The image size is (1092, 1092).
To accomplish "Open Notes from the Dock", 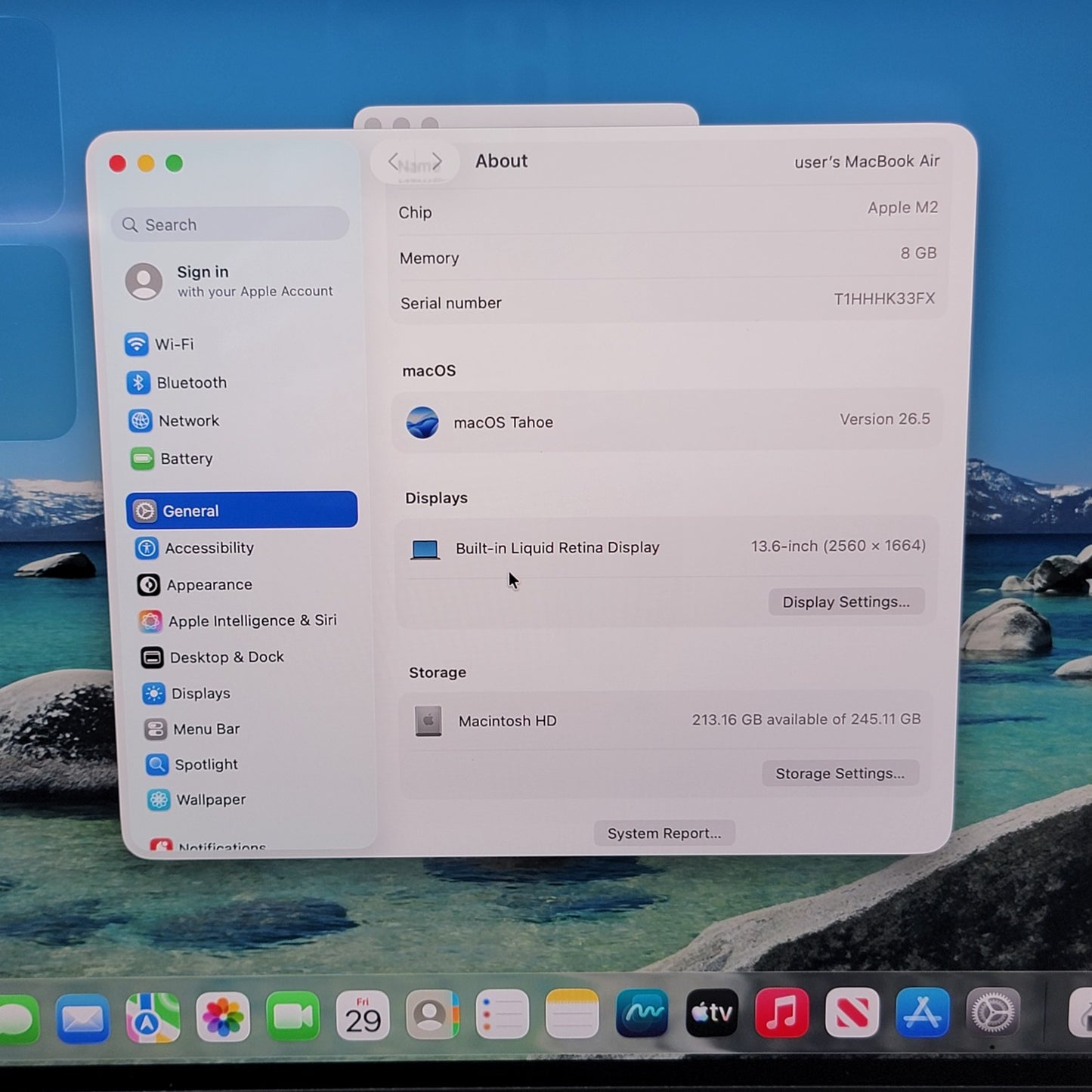I will click(x=572, y=1013).
